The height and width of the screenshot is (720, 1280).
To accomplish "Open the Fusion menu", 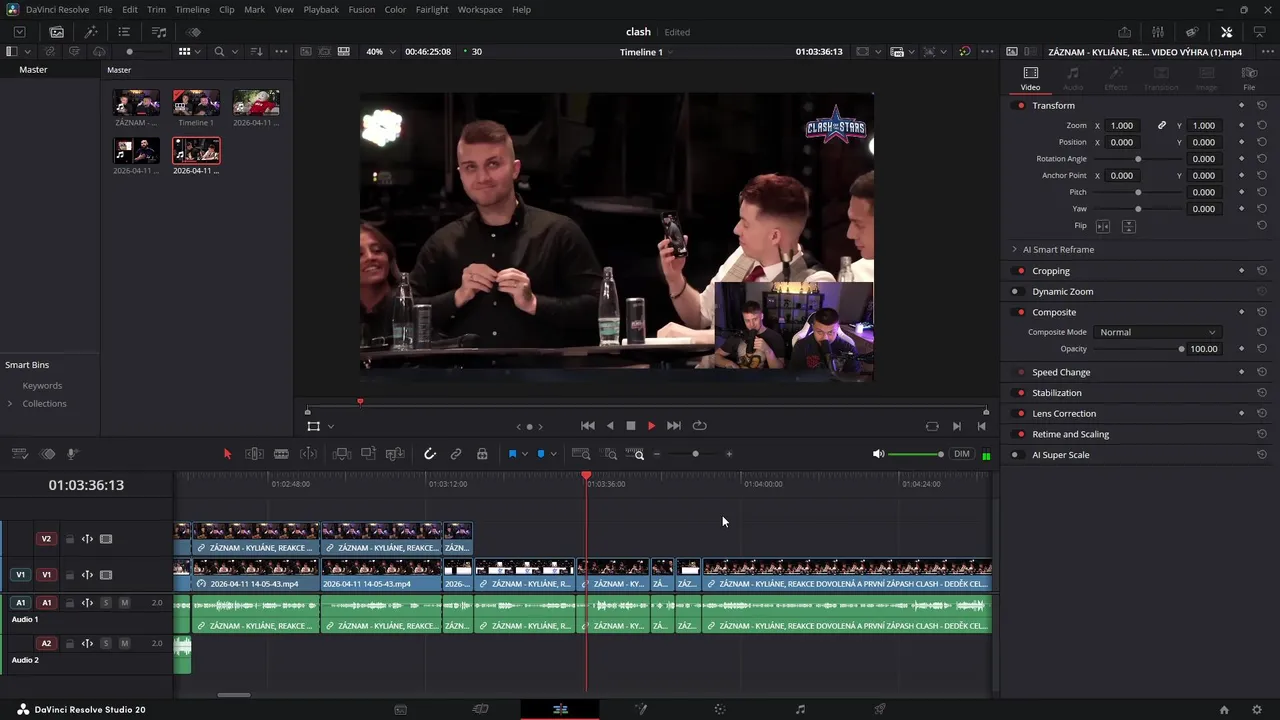I will coord(362,9).
